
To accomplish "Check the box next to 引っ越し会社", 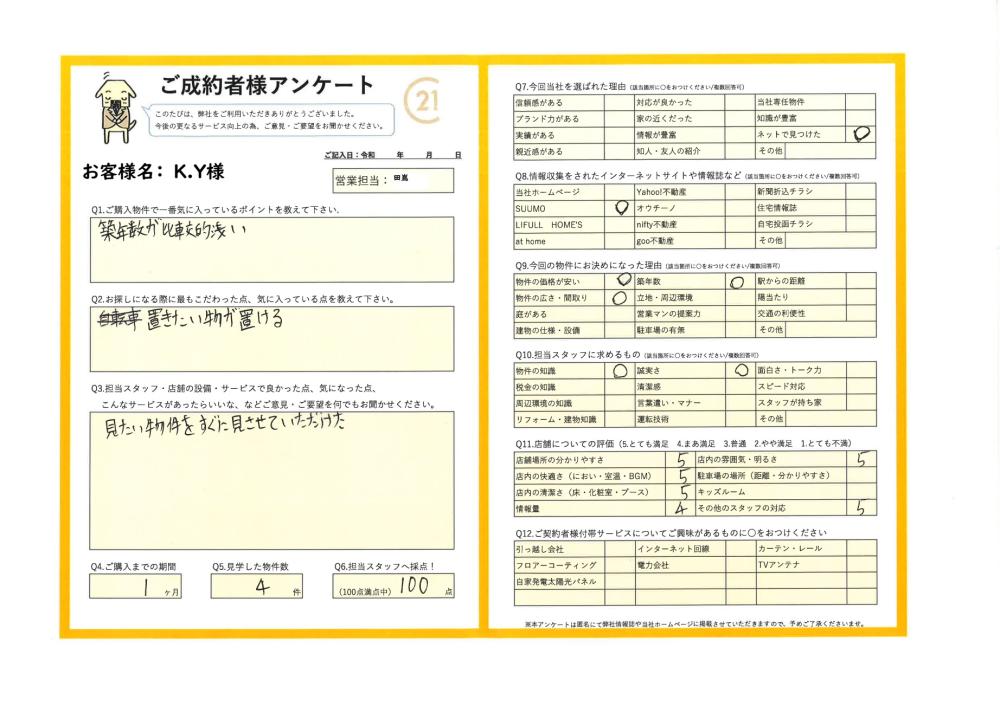I will pyautogui.click(x=619, y=549).
